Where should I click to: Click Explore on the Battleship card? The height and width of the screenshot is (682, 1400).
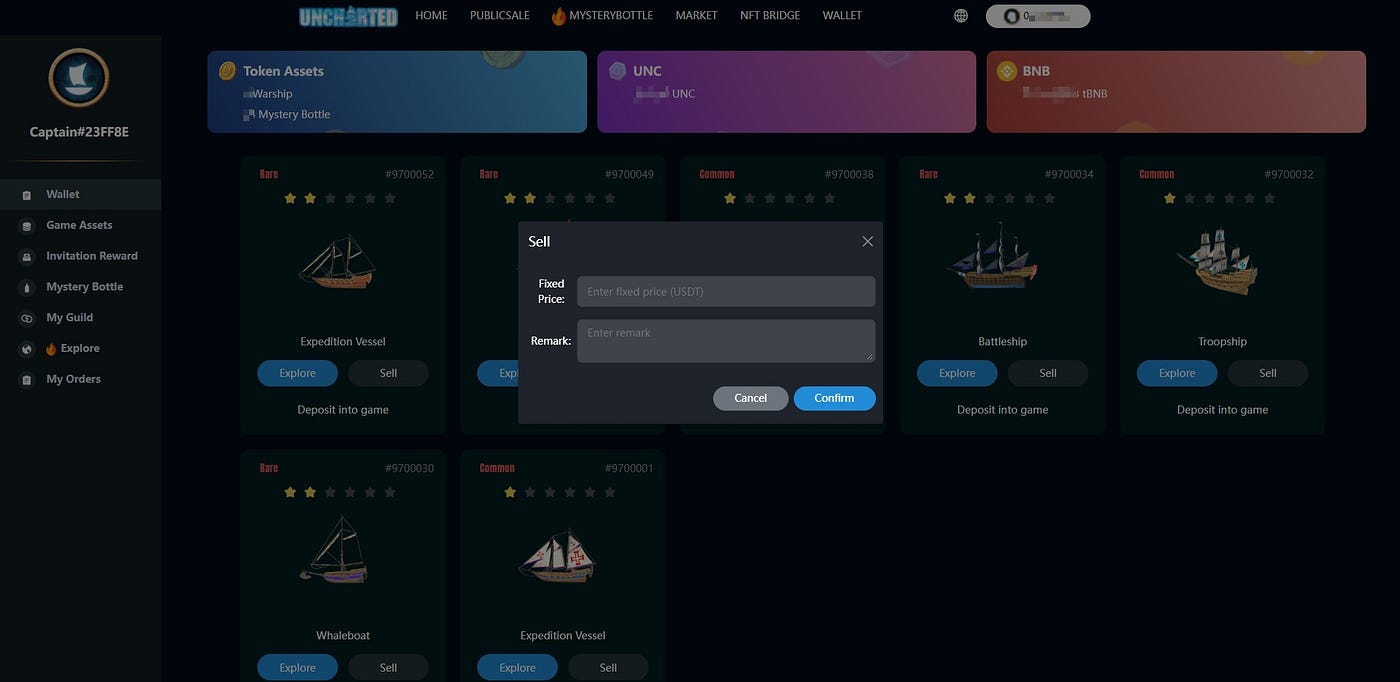coord(957,373)
